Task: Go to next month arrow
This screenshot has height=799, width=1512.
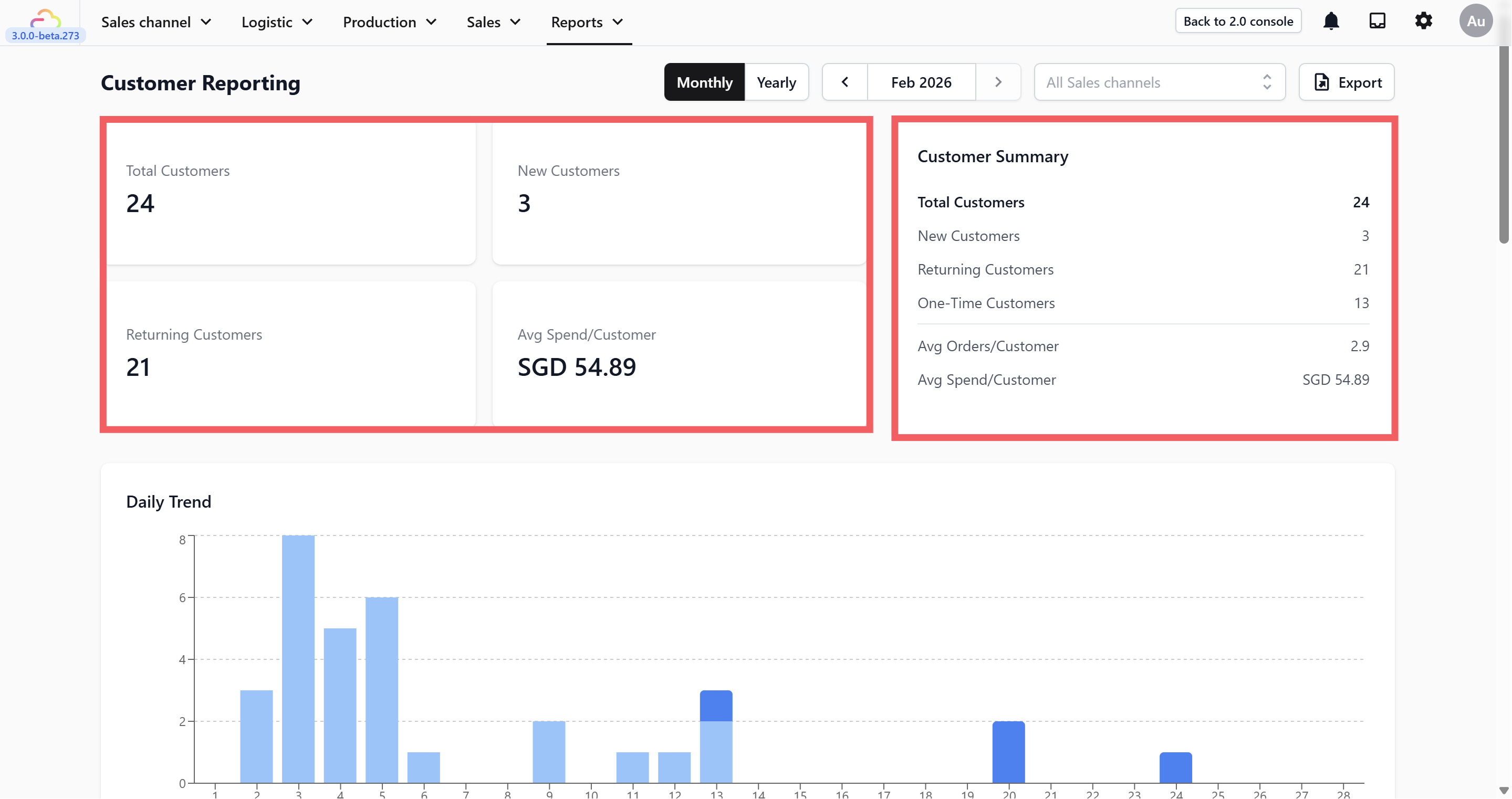Action: [x=998, y=82]
